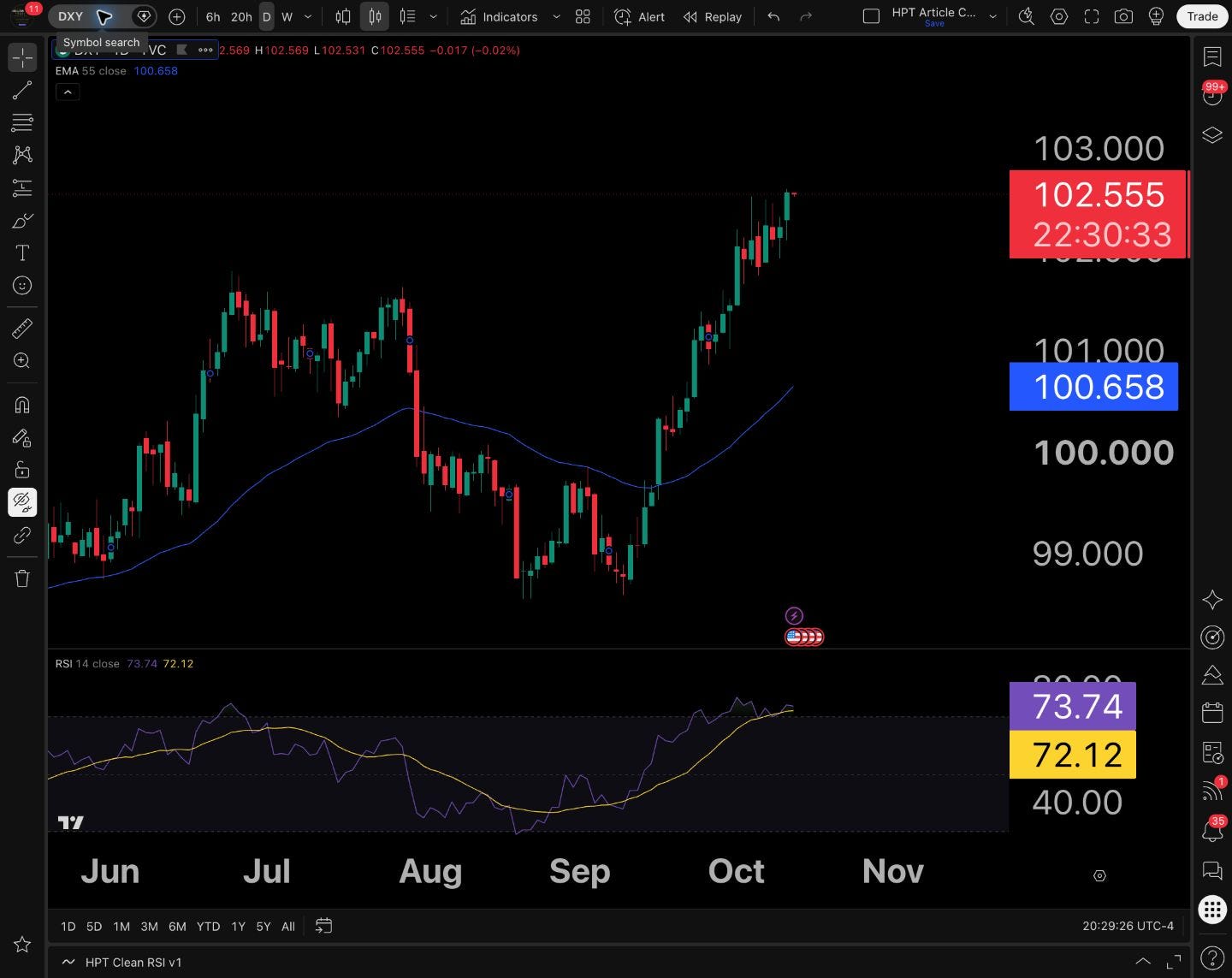The height and width of the screenshot is (978, 1232).
Task: Collapse the indicator legend arrow
Action: [x=68, y=92]
